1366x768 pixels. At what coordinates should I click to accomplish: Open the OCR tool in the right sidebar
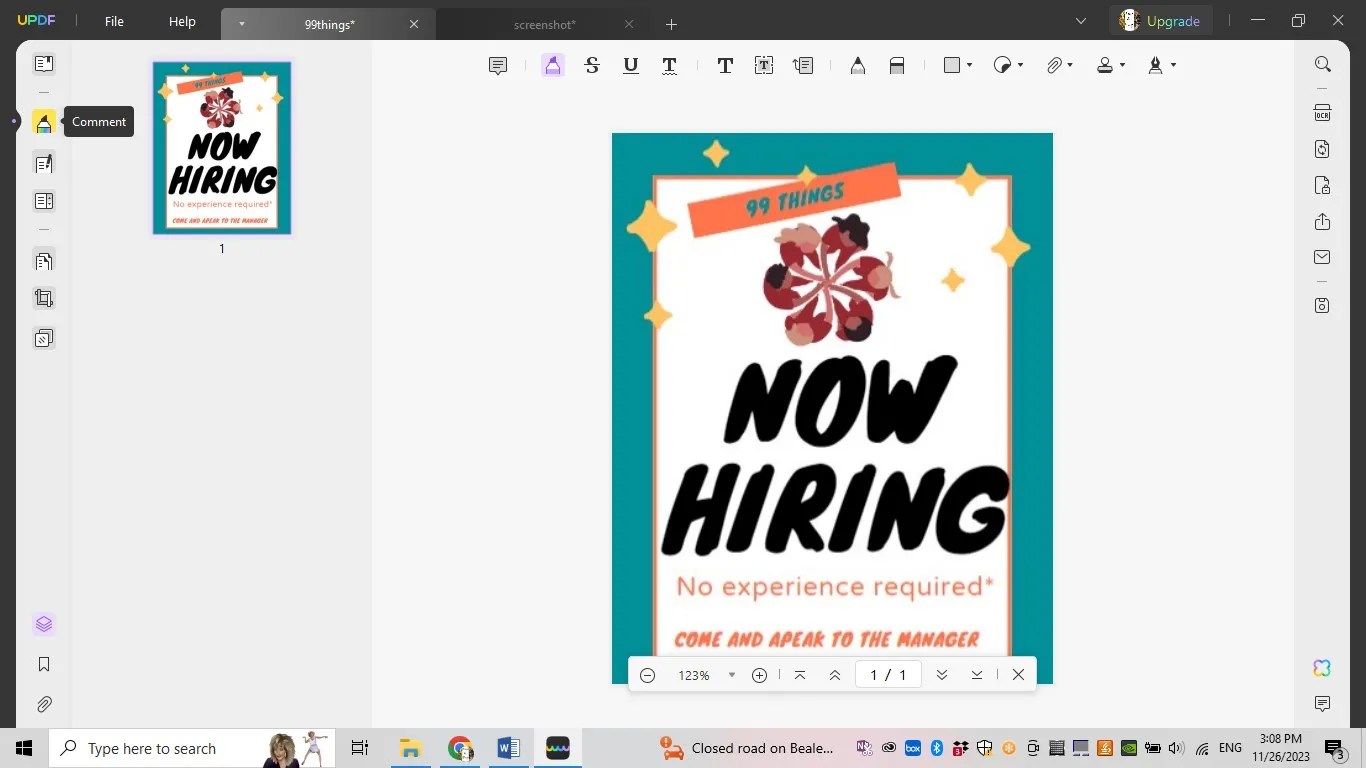[x=1321, y=112]
